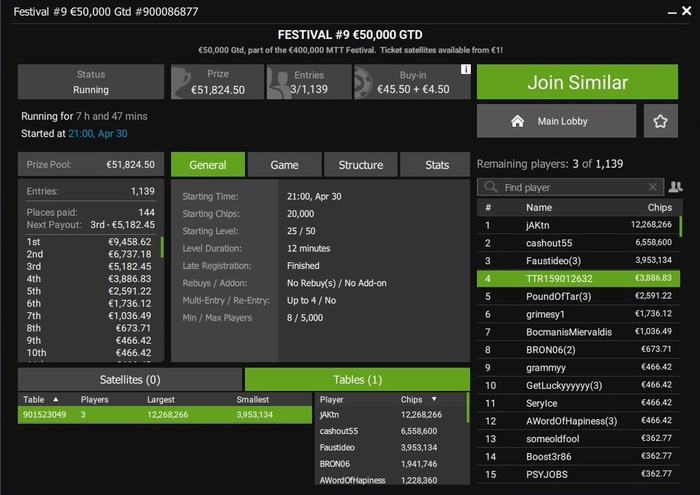Click the trophy icon in Prize box

click(x=182, y=82)
